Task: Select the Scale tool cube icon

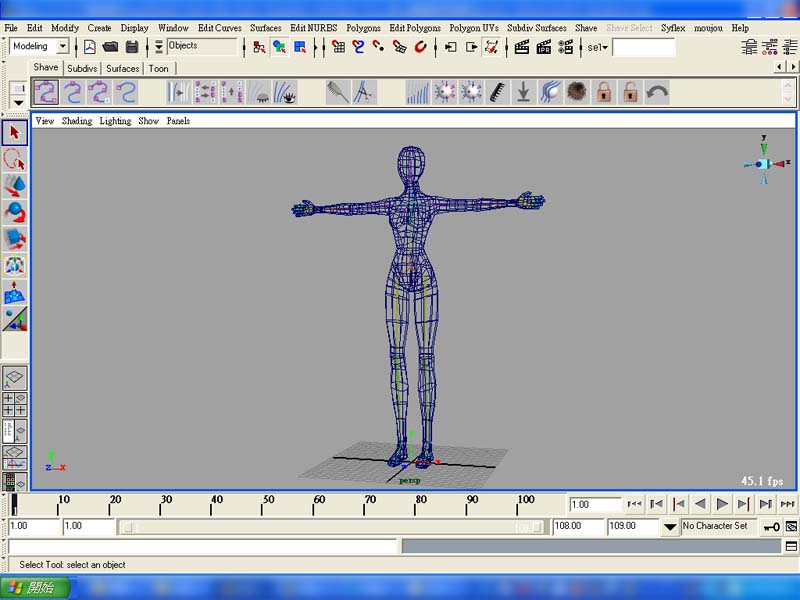Action: click(x=15, y=239)
